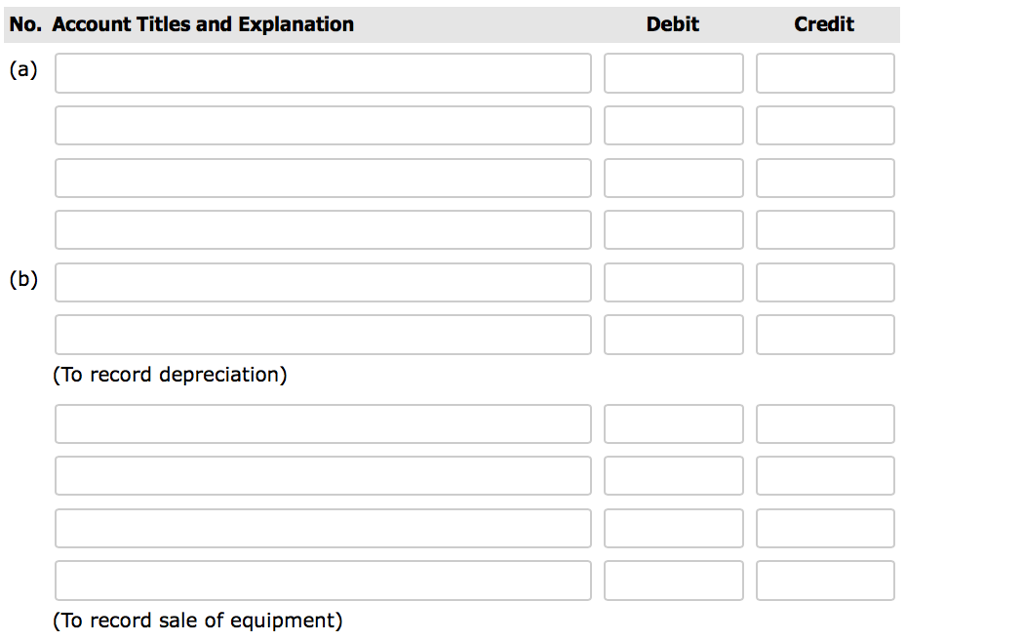Click the text (To record depreciation)
Viewport: 1024px width, 642px height.
(x=172, y=374)
